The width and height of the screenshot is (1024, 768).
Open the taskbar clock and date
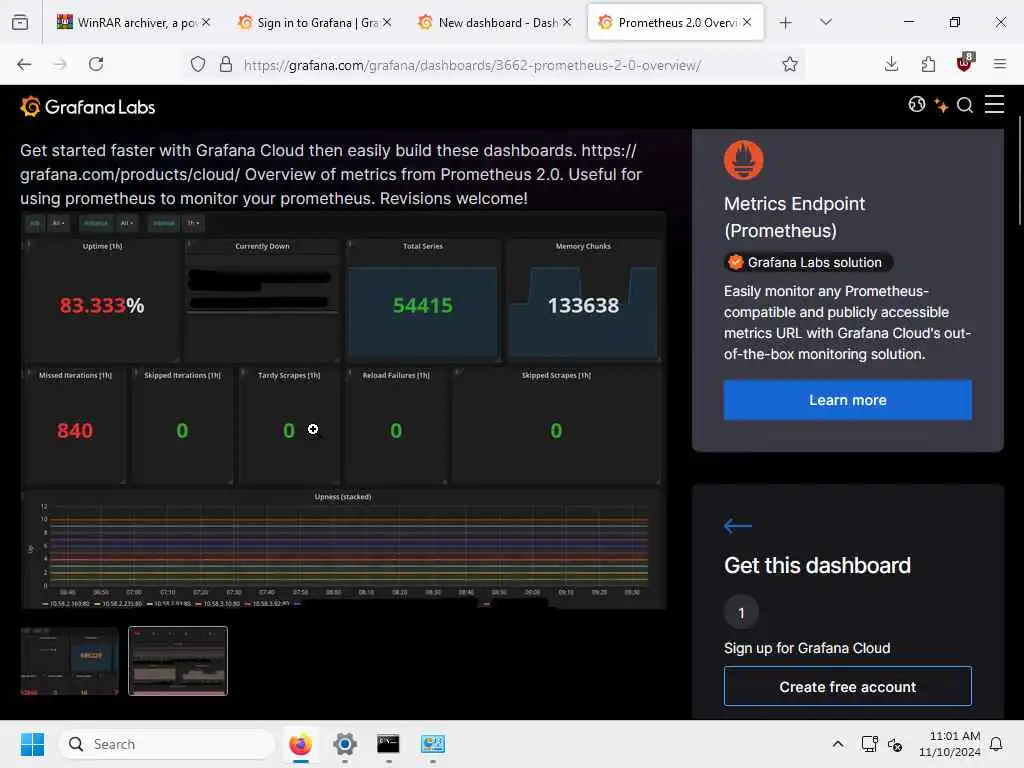coord(949,744)
